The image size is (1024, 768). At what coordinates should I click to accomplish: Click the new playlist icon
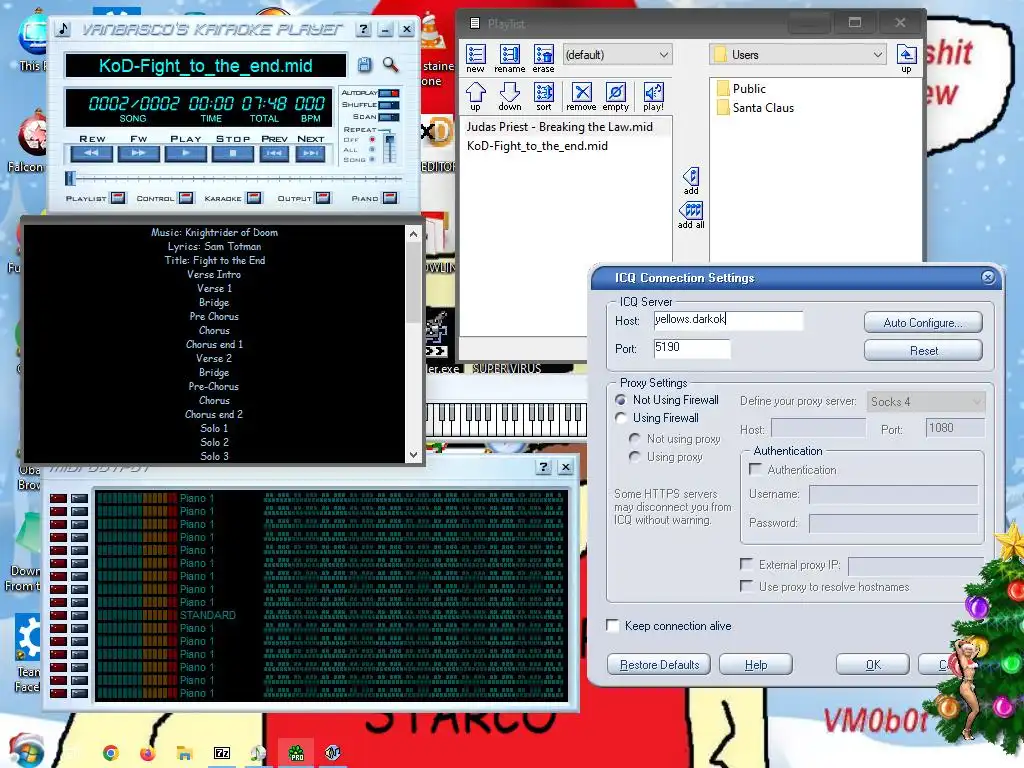475,58
